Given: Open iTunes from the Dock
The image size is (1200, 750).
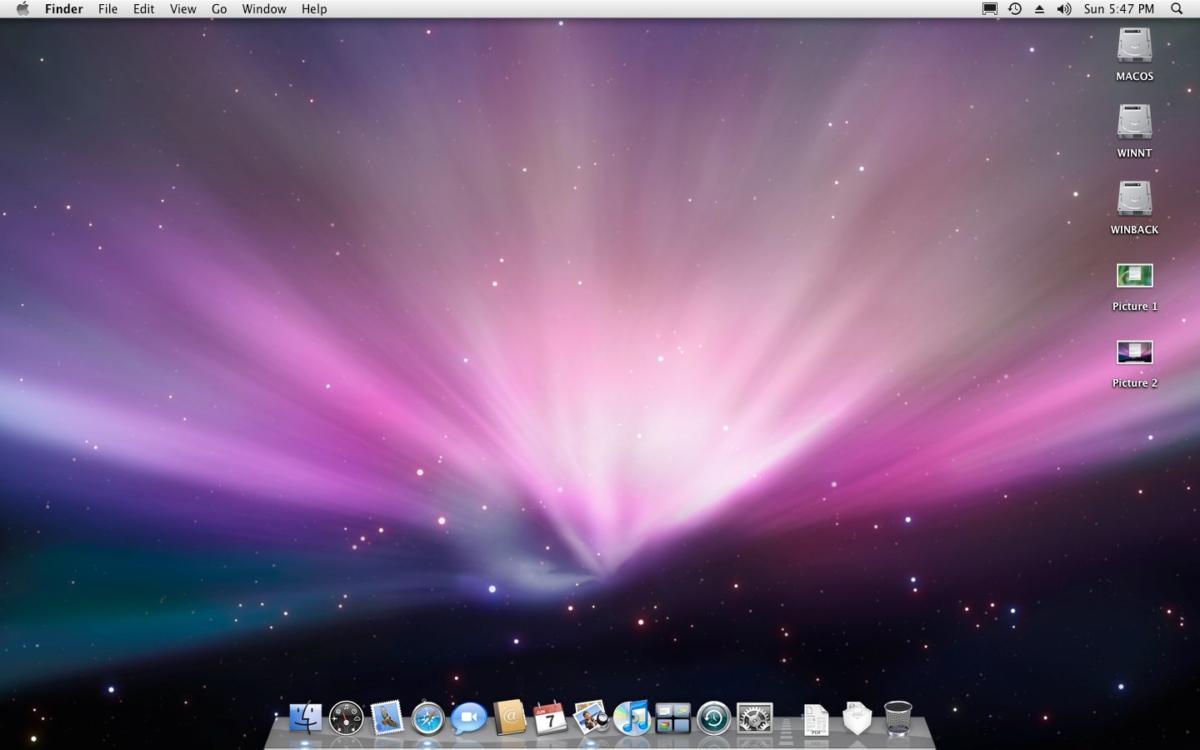Looking at the screenshot, I should tap(632, 717).
